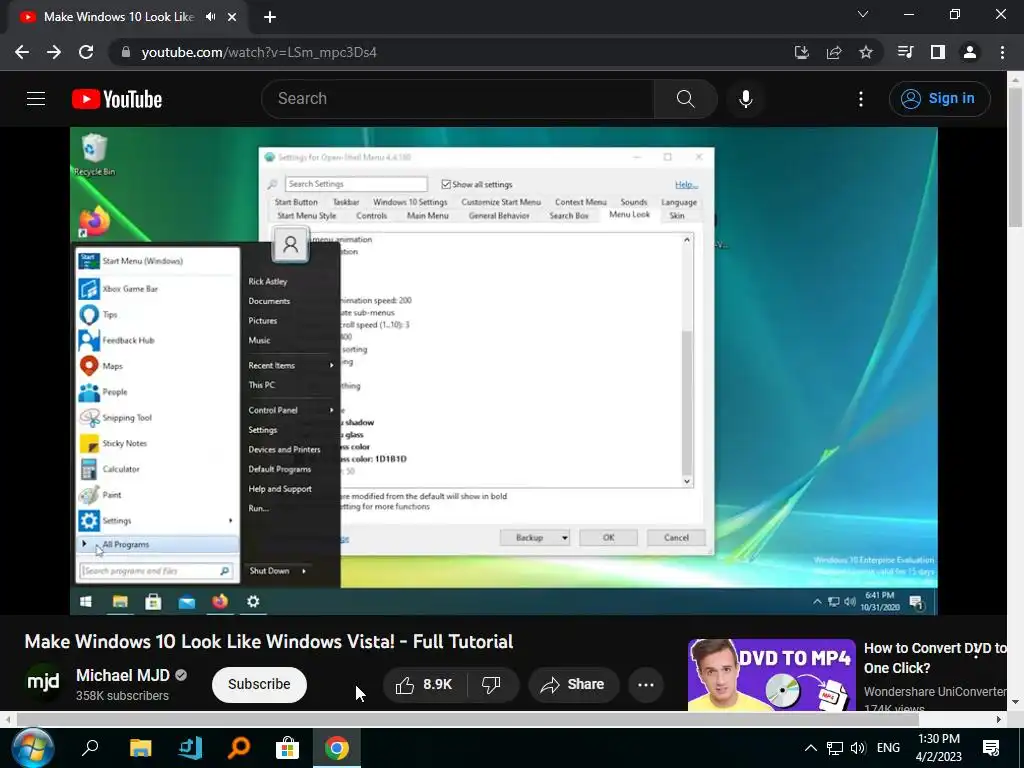Open the tab search dropdown chevron
The height and width of the screenshot is (768, 1024).
(863, 14)
